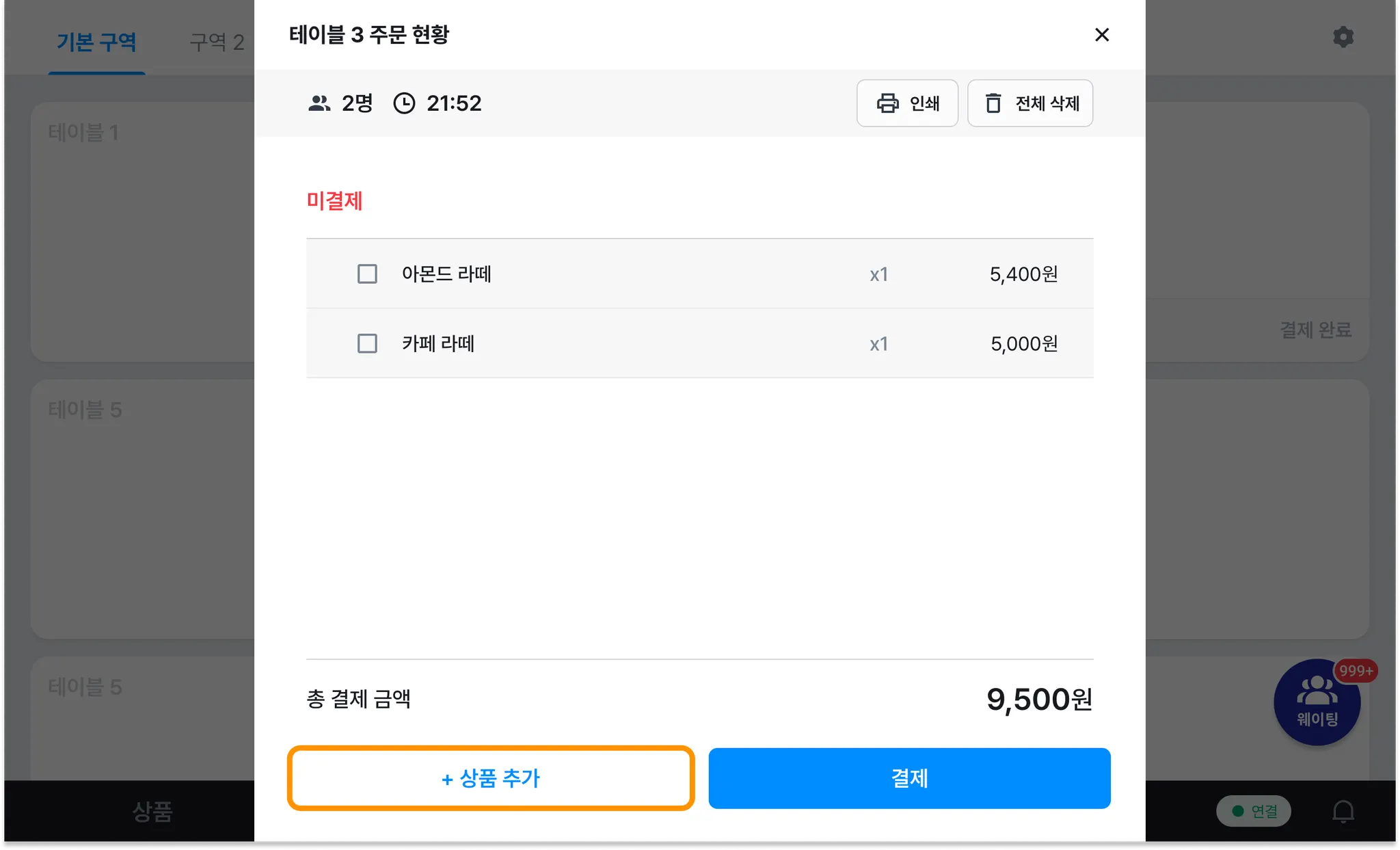Click the printer icon for 인쇄
1400x850 pixels.
[x=887, y=103]
